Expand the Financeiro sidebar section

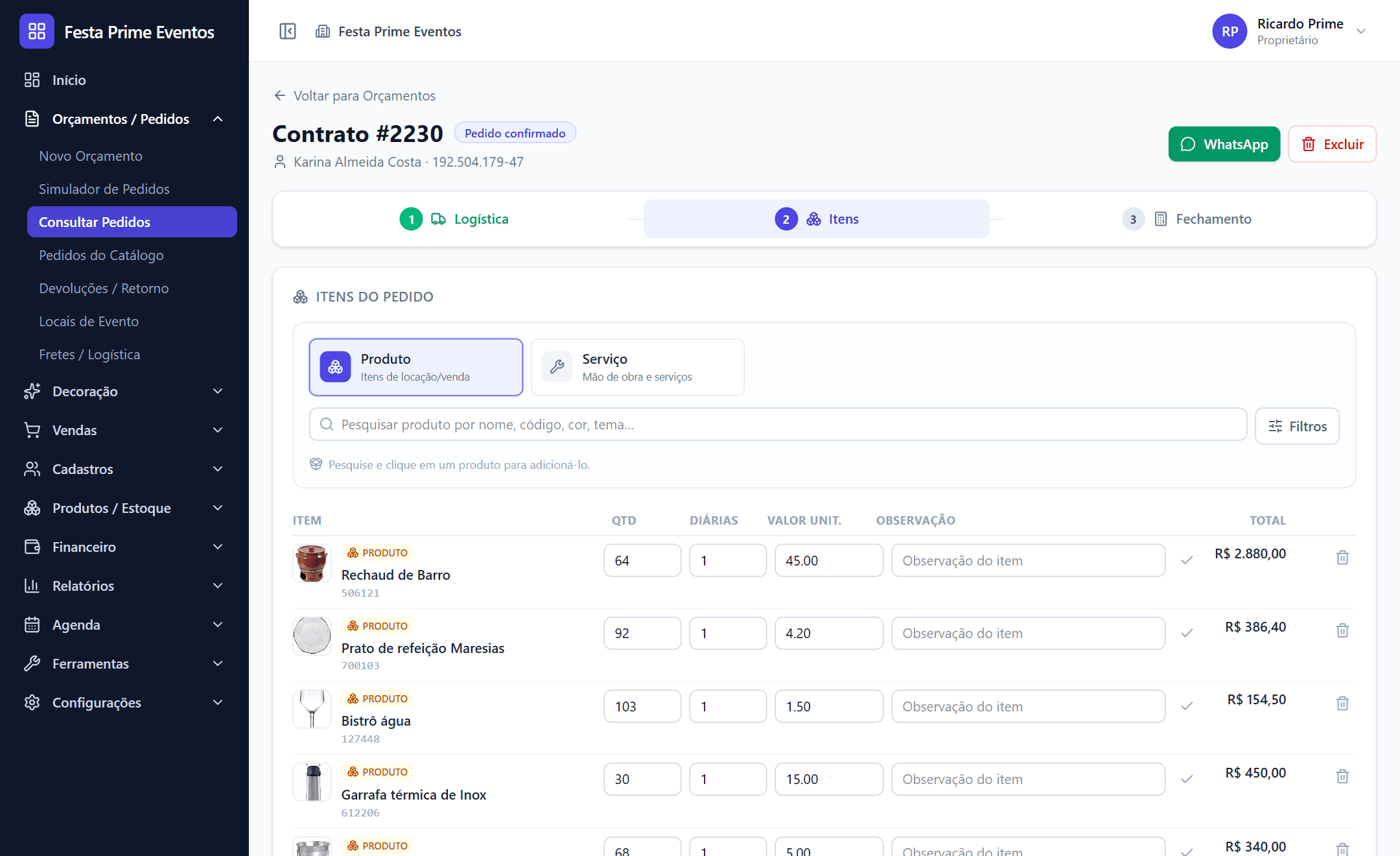(x=218, y=547)
